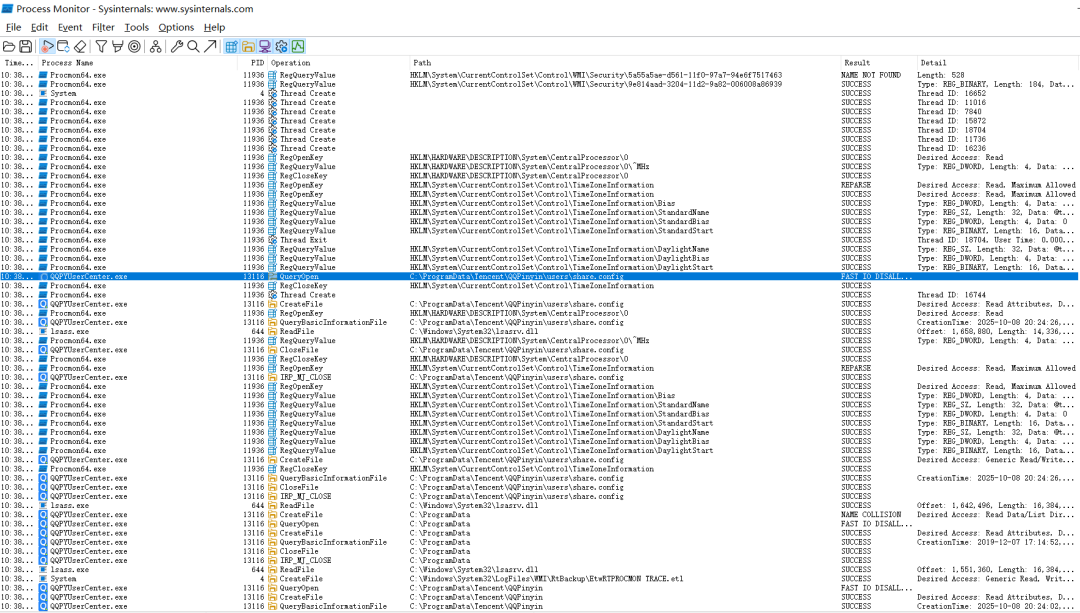
Task: Disable showing file system activity
Action: coord(249,46)
